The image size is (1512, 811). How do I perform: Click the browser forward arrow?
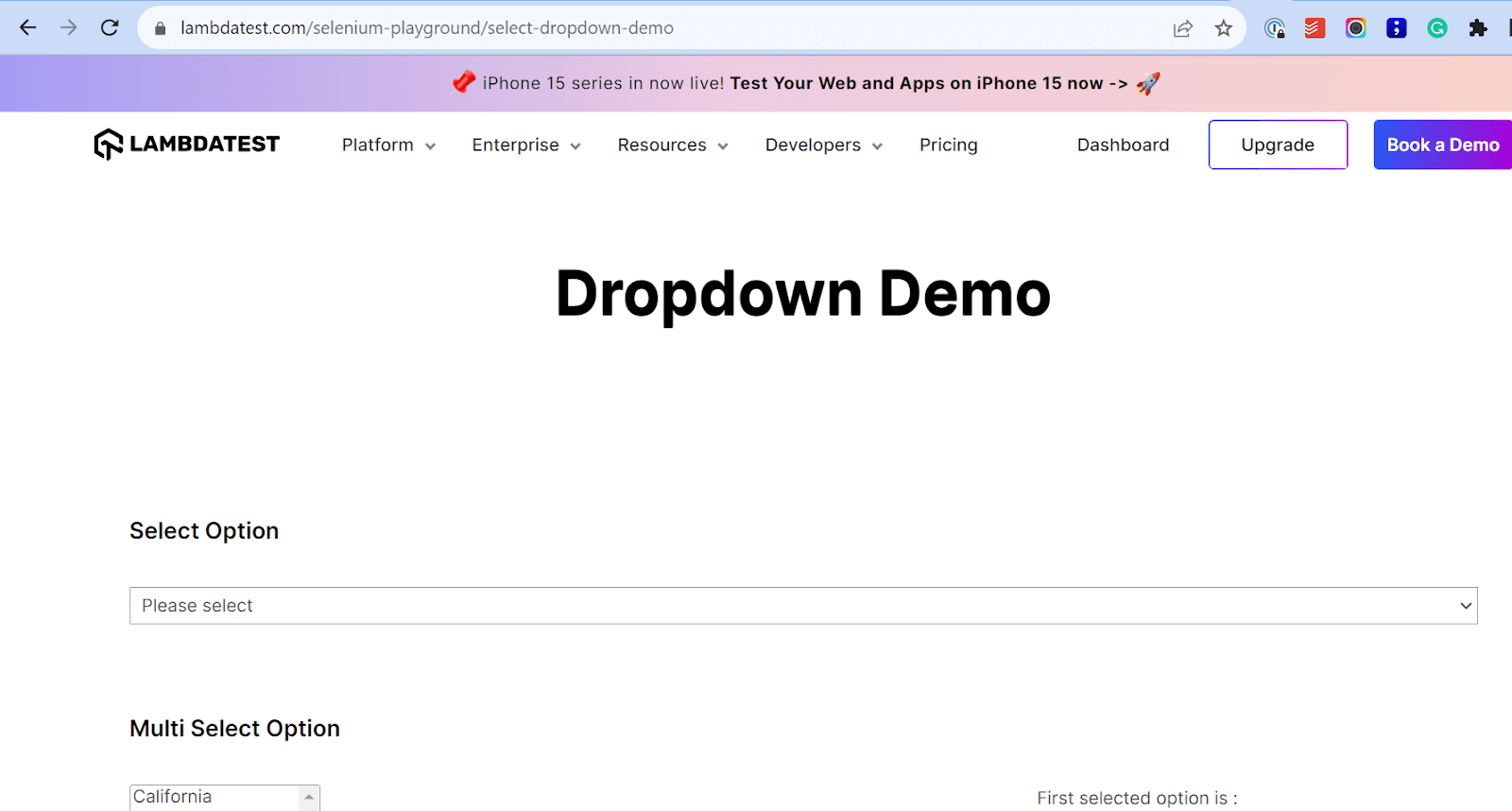coord(69,27)
